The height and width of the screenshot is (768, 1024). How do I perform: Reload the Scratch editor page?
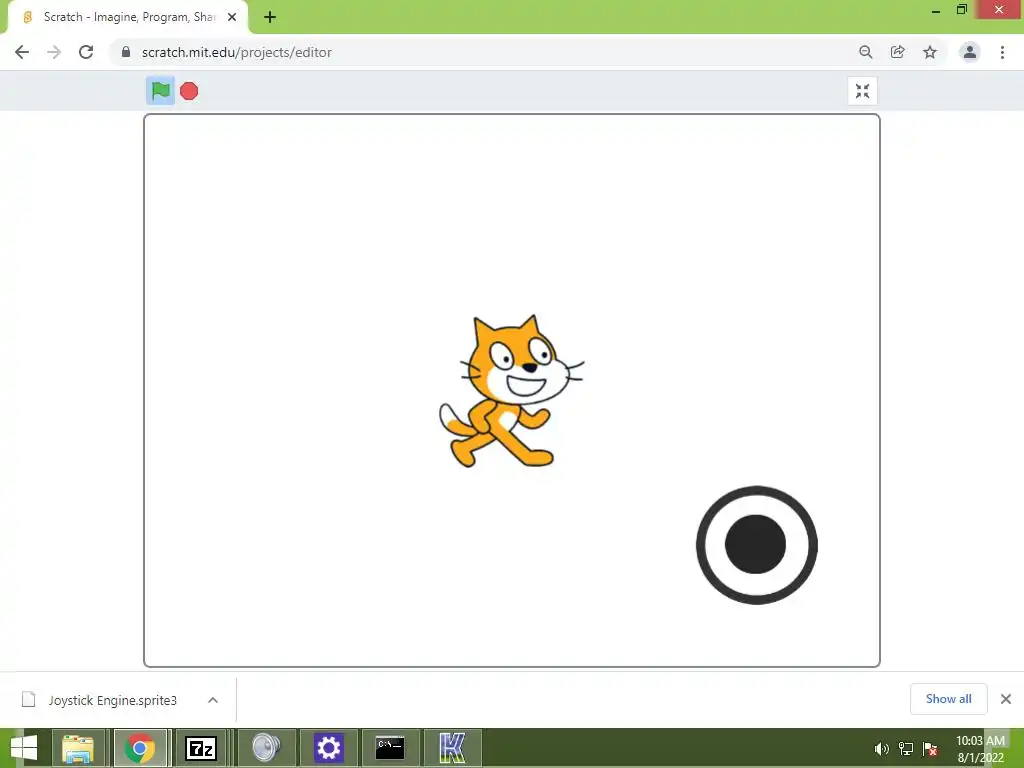[86, 52]
